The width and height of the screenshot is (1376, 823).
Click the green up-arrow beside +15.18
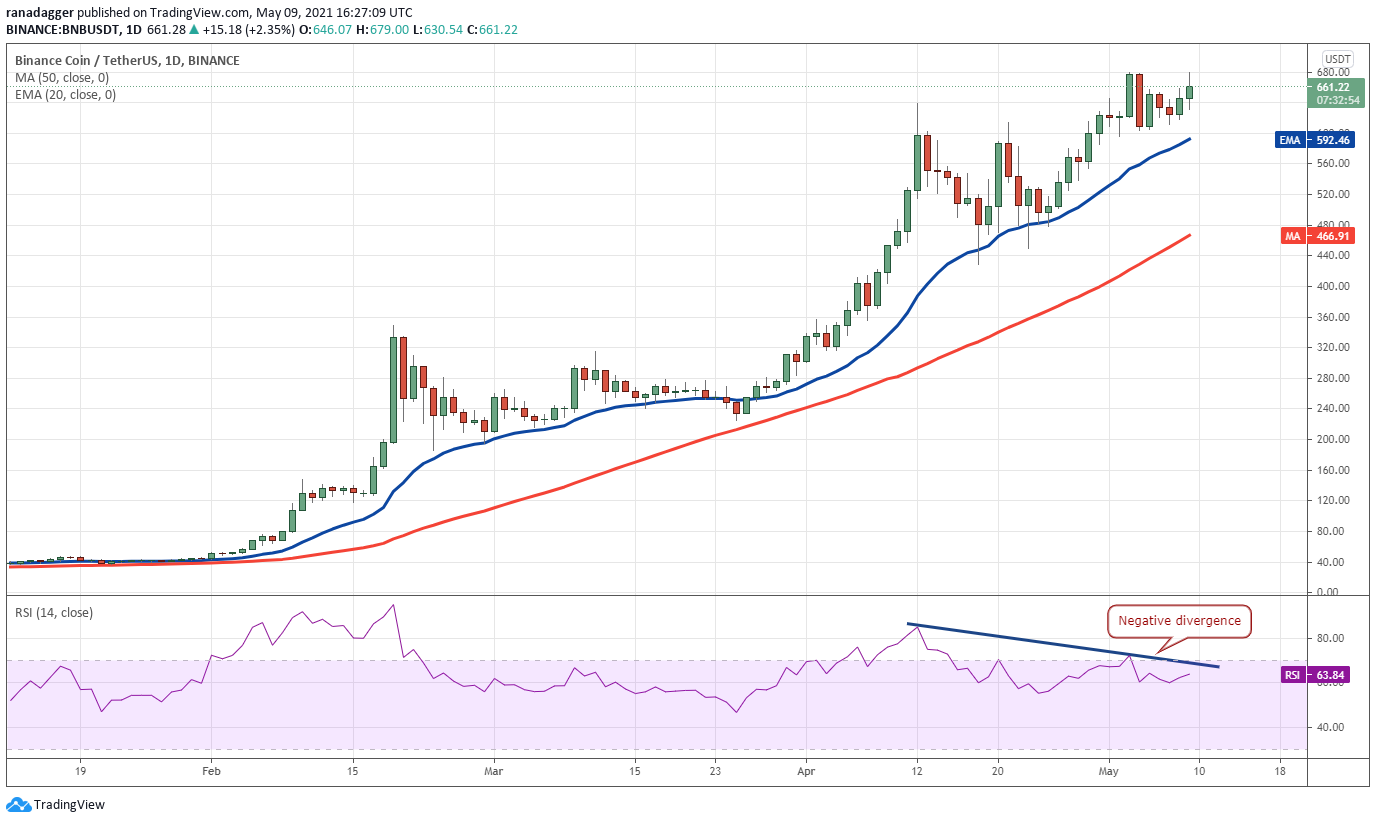coord(195,30)
